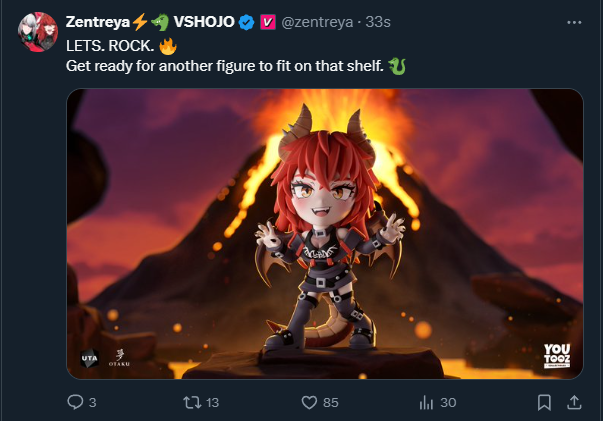Bookmark this tweet
The height and width of the screenshot is (421, 603).
coord(544,402)
